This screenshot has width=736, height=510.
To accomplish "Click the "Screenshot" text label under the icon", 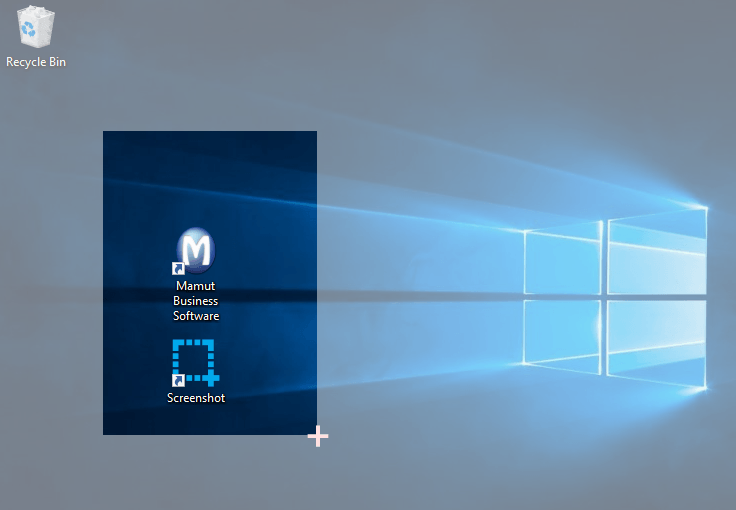I will pos(195,398).
